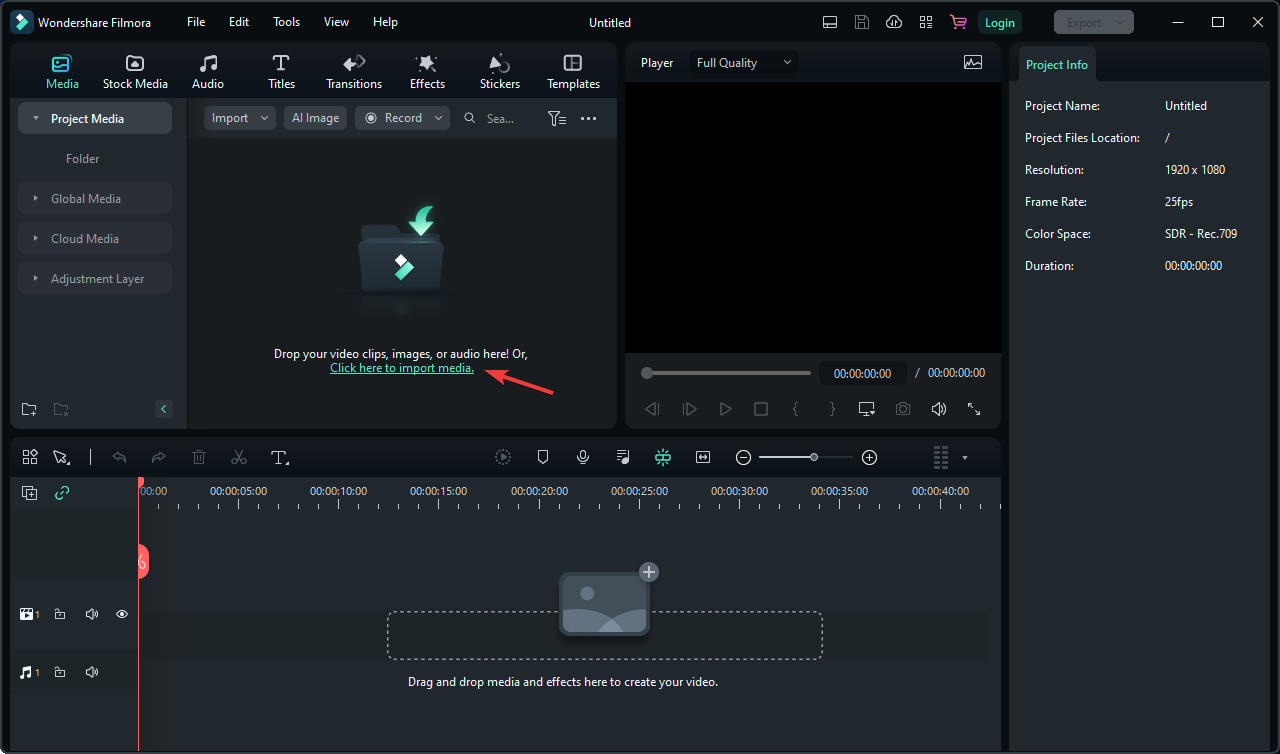Click the AI Image button
Screen dimensions: 1280x754
coord(315,118)
